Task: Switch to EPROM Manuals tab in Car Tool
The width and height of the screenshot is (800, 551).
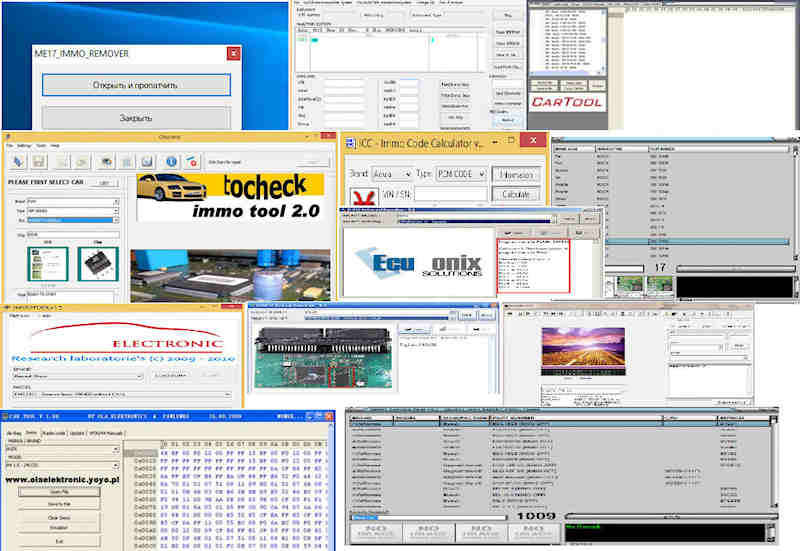Action: 106,433
